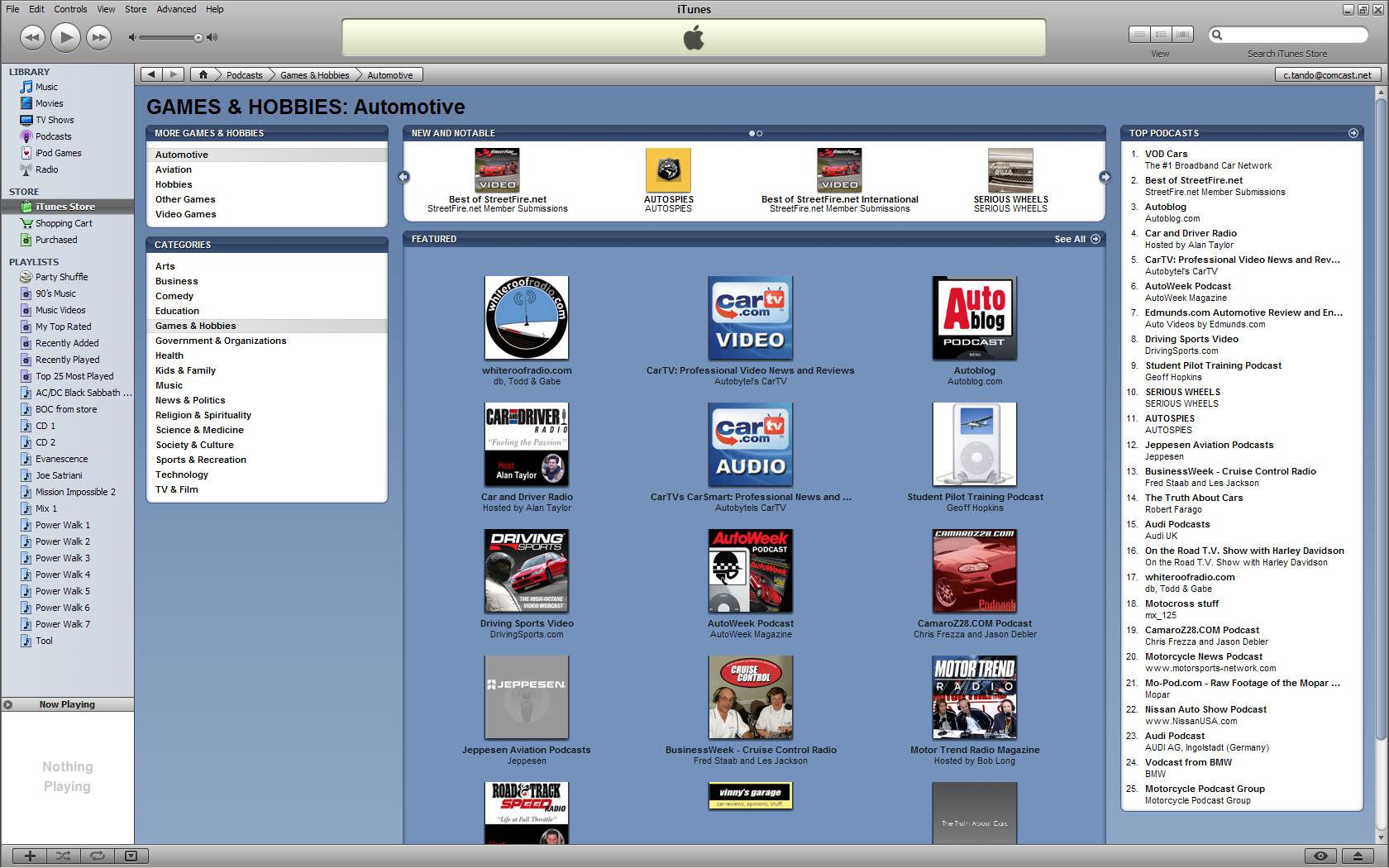The height and width of the screenshot is (868, 1389).
Task: Open Purchased in Store sidebar
Action: click(x=56, y=240)
